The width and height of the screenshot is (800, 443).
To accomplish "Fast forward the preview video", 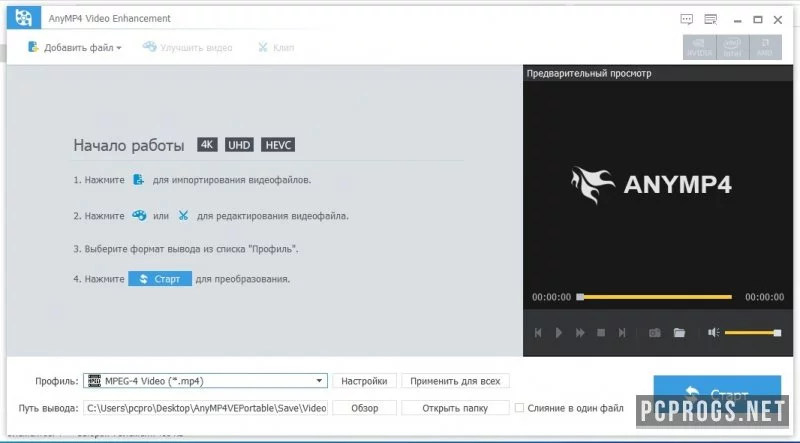I will (580, 333).
